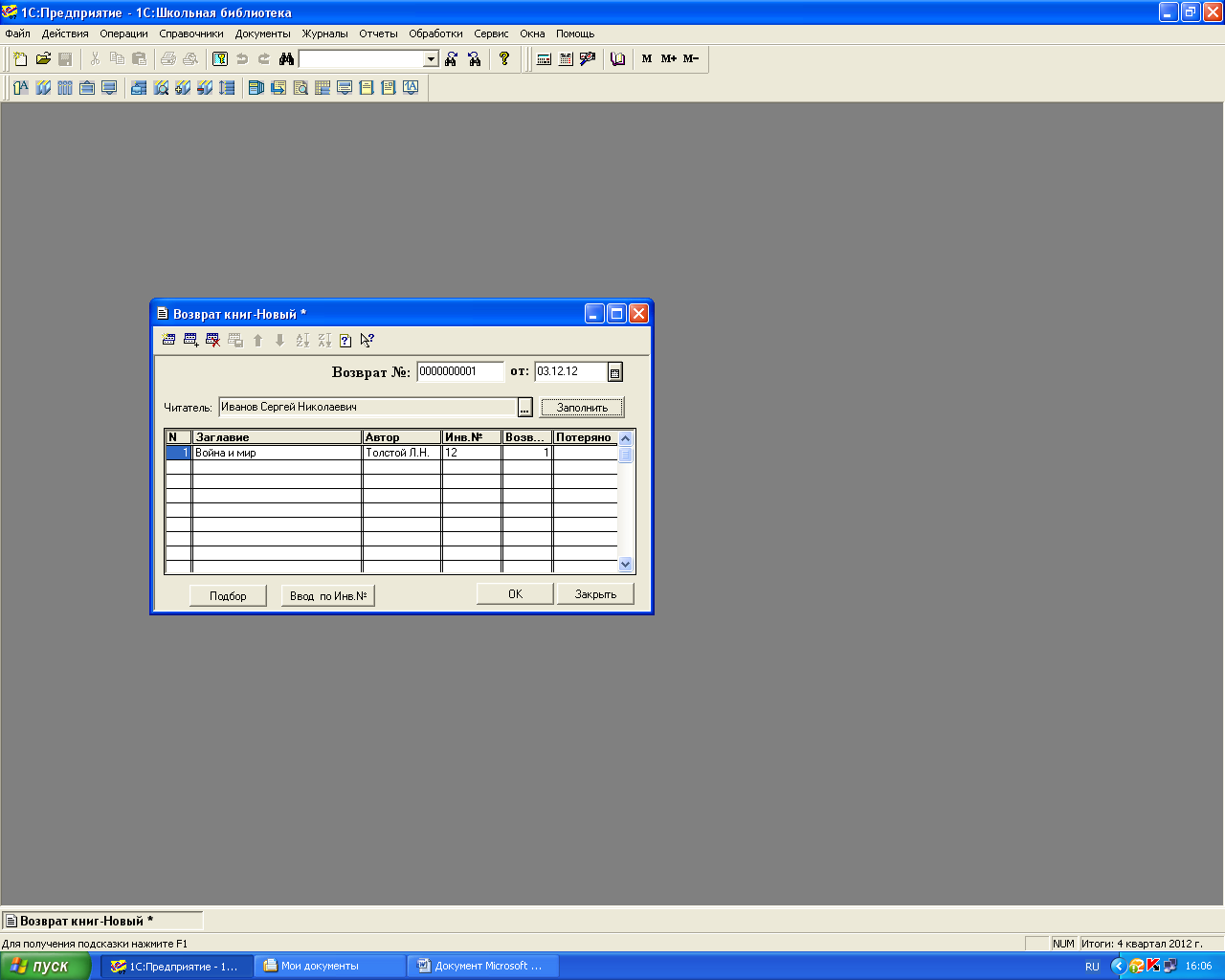Open the Журналы menu

325,33
